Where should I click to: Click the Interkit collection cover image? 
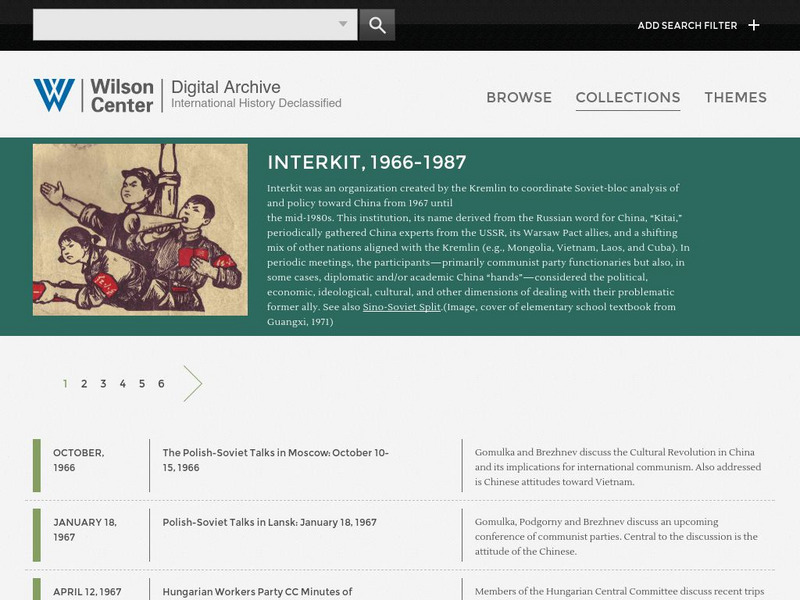(x=140, y=230)
